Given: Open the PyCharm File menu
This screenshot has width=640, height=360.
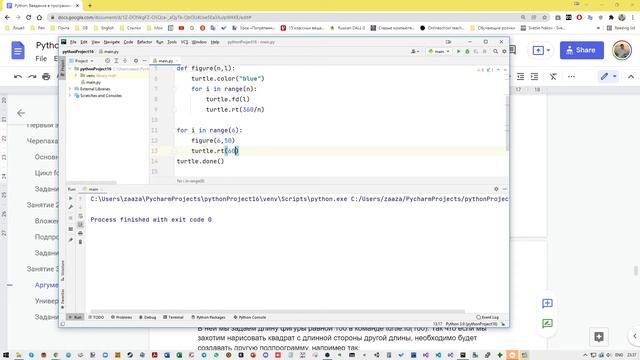Looking at the screenshot, I should click(73, 42).
